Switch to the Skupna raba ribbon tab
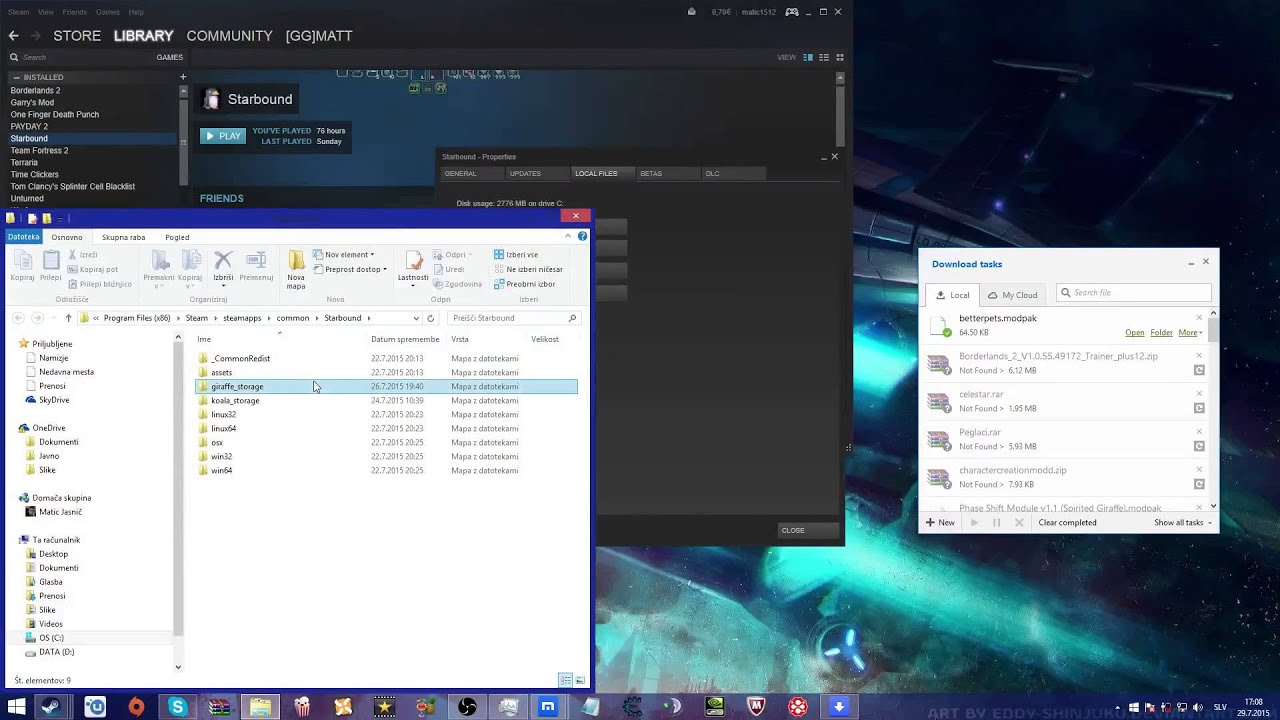Image resolution: width=1280 pixels, height=720 pixels. click(123, 237)
